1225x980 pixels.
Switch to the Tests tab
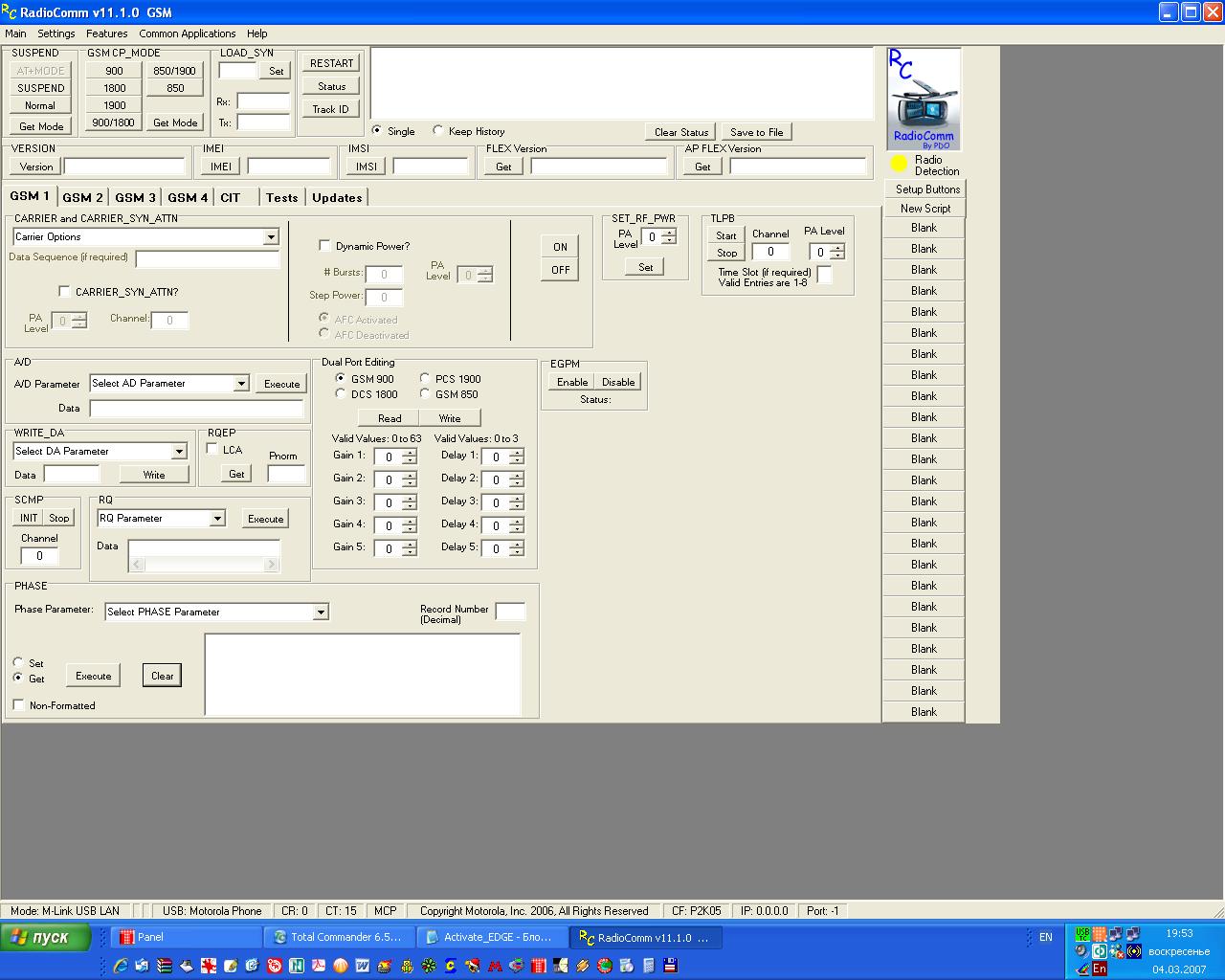pos(281,197)
